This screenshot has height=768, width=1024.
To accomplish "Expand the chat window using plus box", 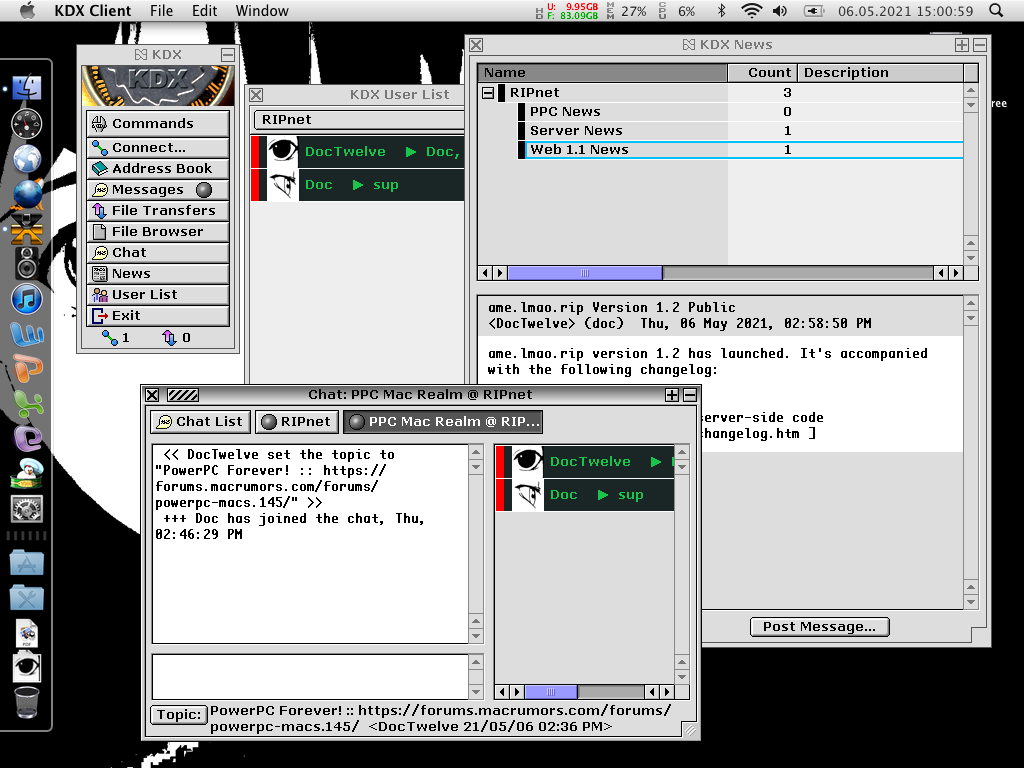I will click(672, 395).
